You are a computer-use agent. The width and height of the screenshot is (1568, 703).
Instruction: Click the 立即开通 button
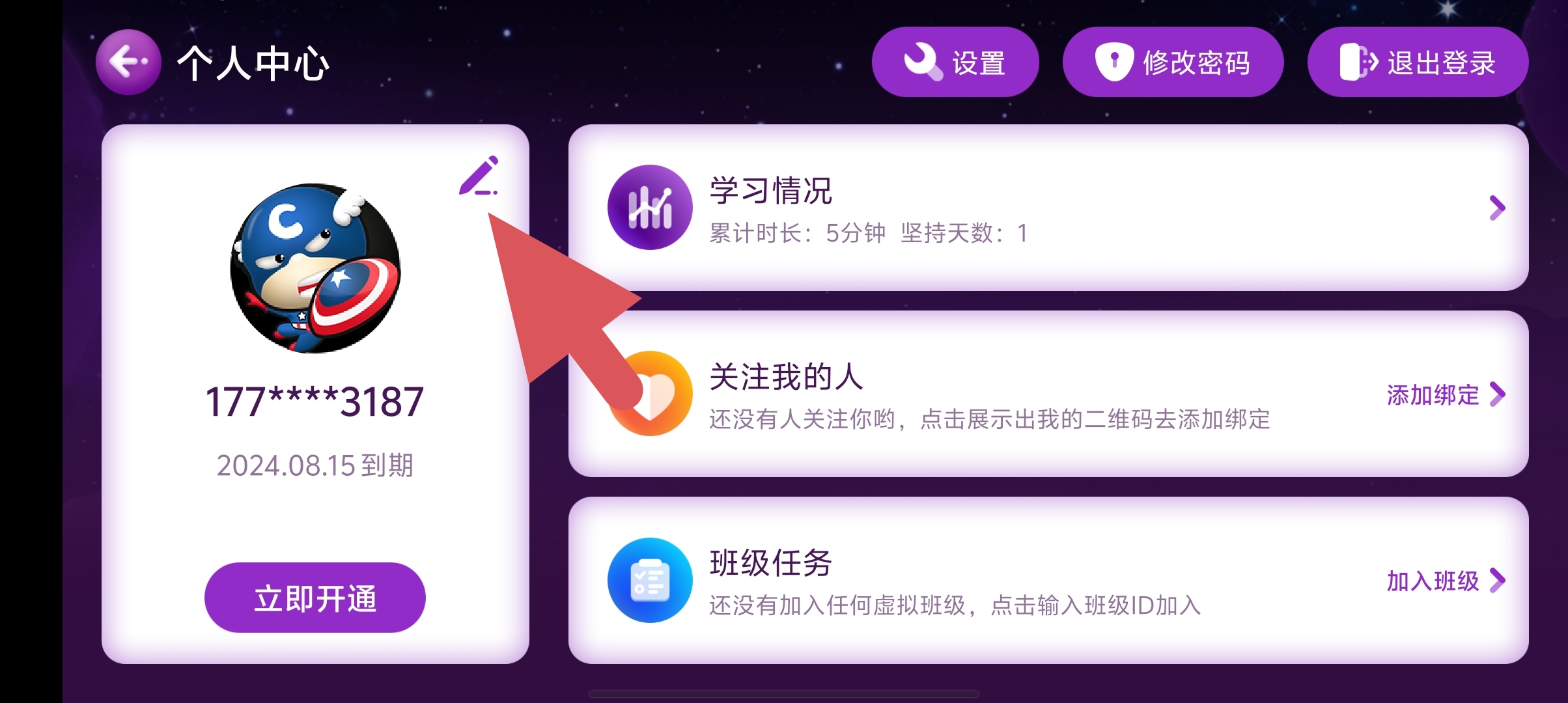(315, 598)
